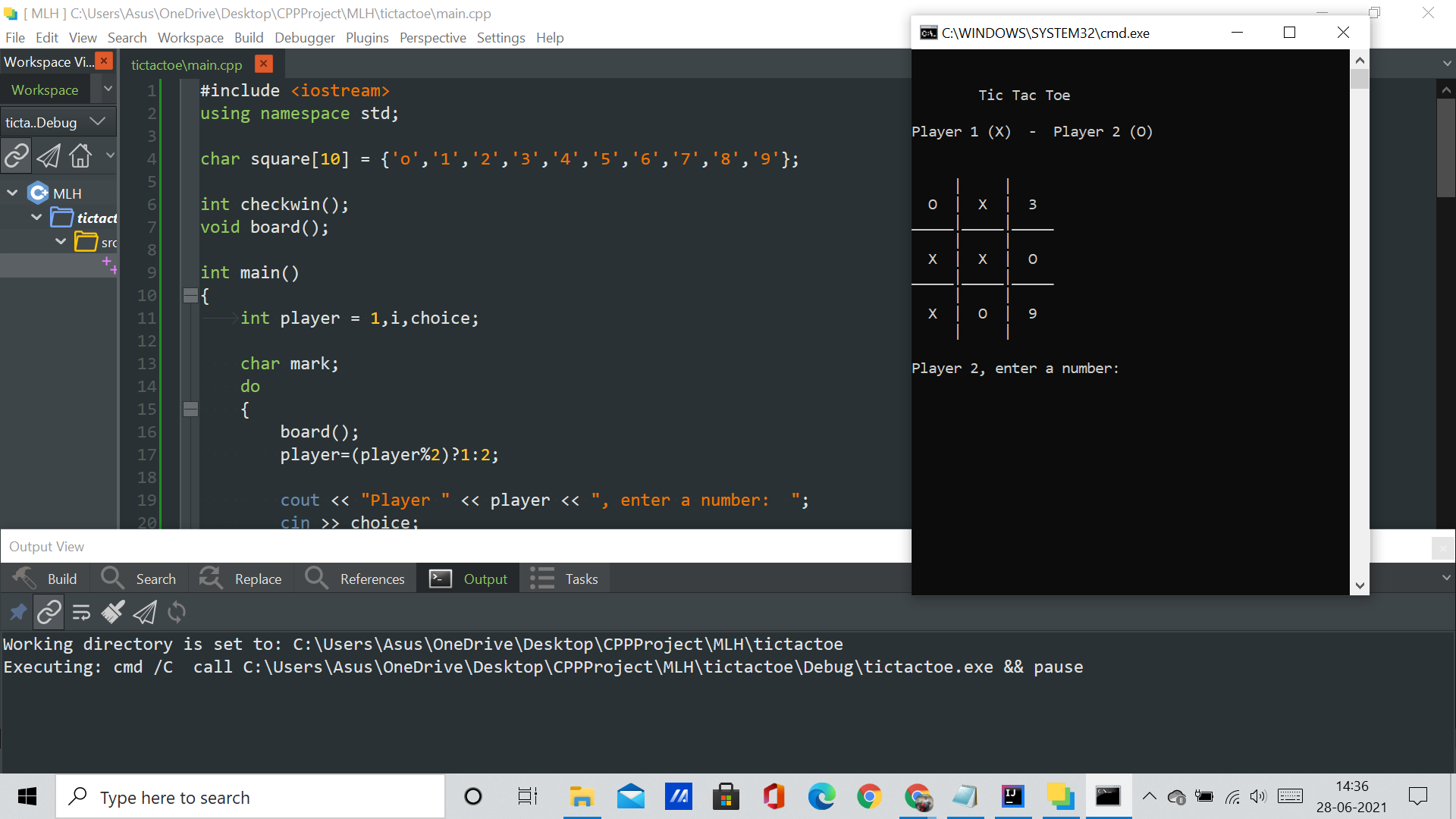Collapse the MLH workspace tree node

pyautogui.click(x=12, y=193)
